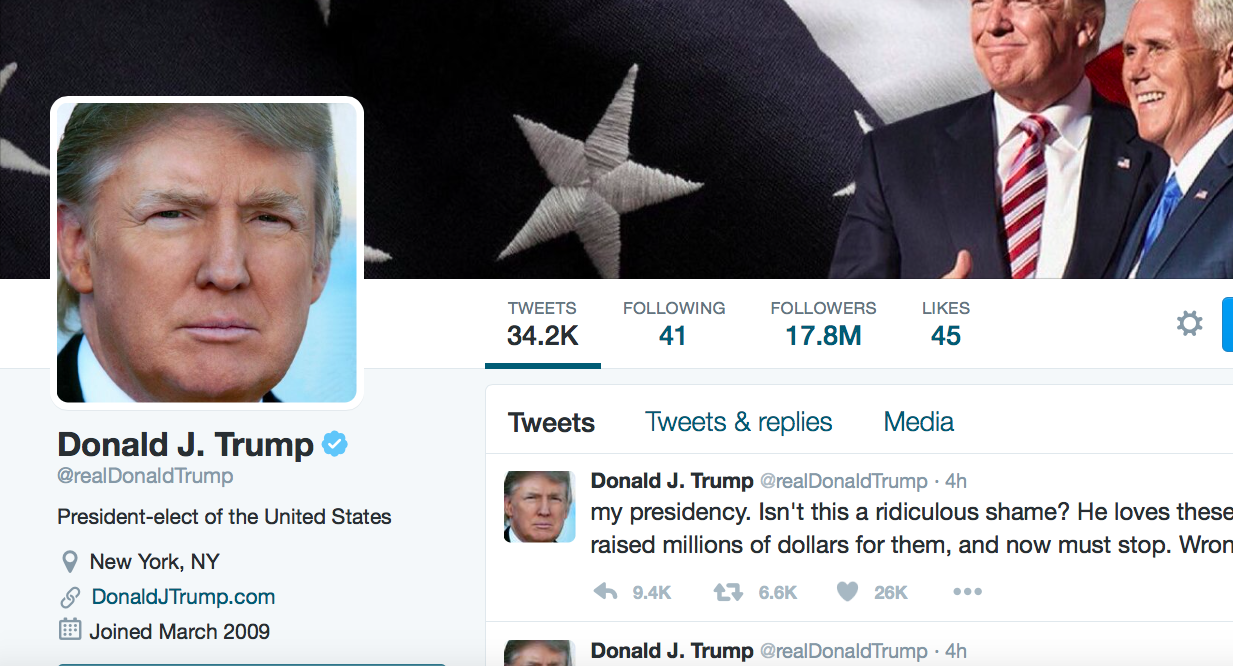Click the 4h timestamp on first tweet
The height and width of the screenshot is (666, 1233).
click(x=955, y=481)
